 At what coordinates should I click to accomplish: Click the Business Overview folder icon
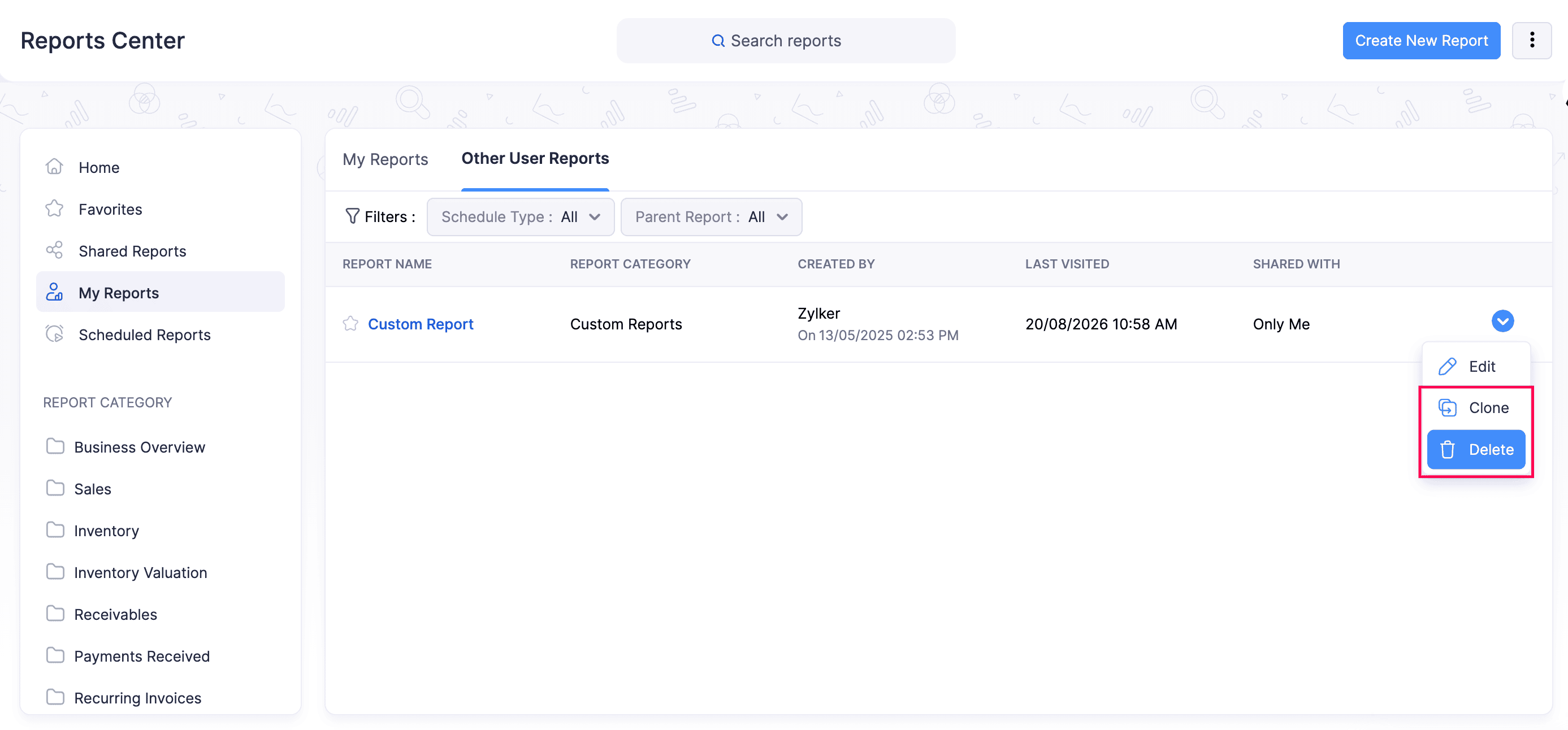[55, 446]
